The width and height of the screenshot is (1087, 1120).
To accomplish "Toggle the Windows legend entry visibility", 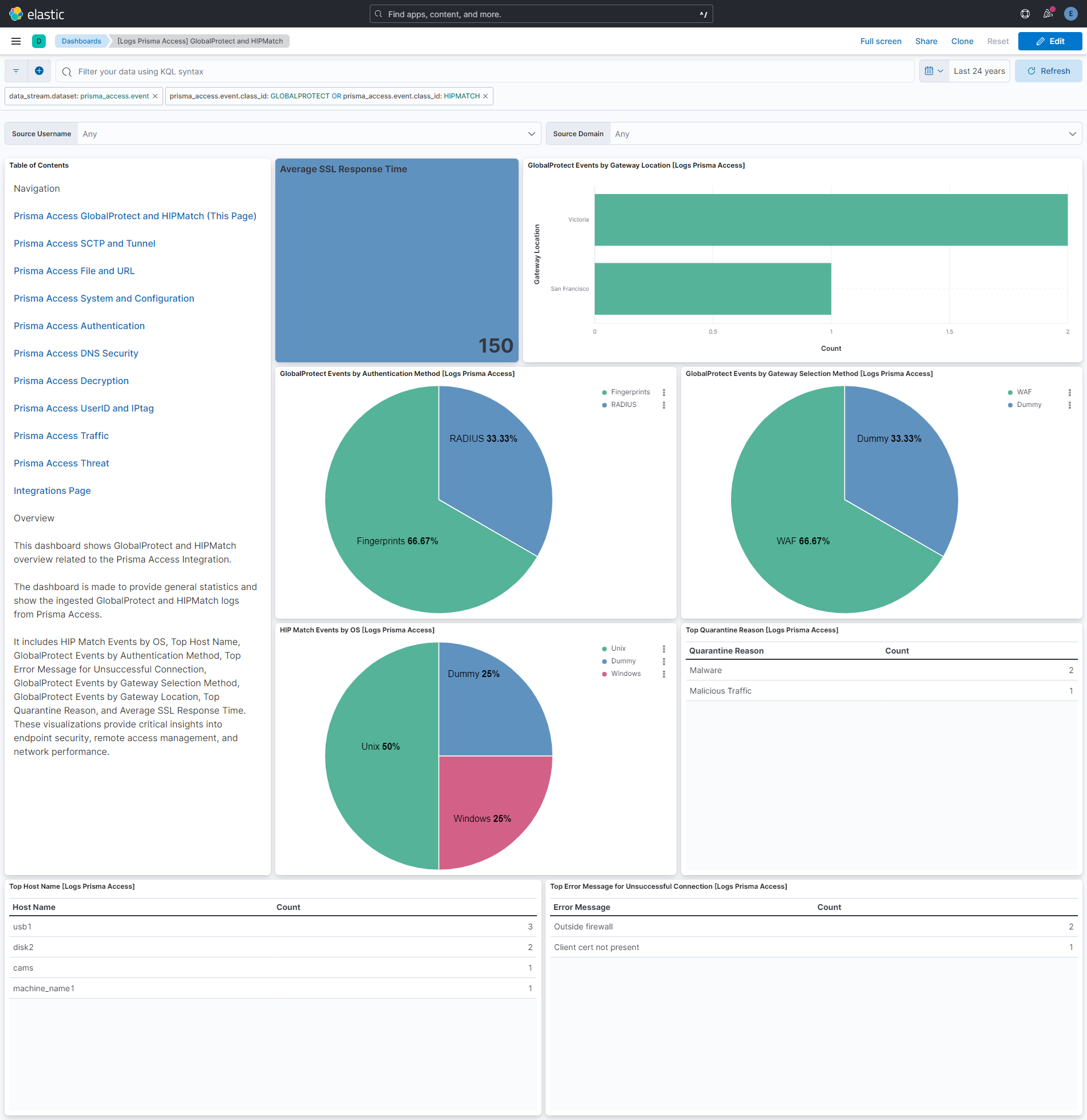I will [626, 674].
